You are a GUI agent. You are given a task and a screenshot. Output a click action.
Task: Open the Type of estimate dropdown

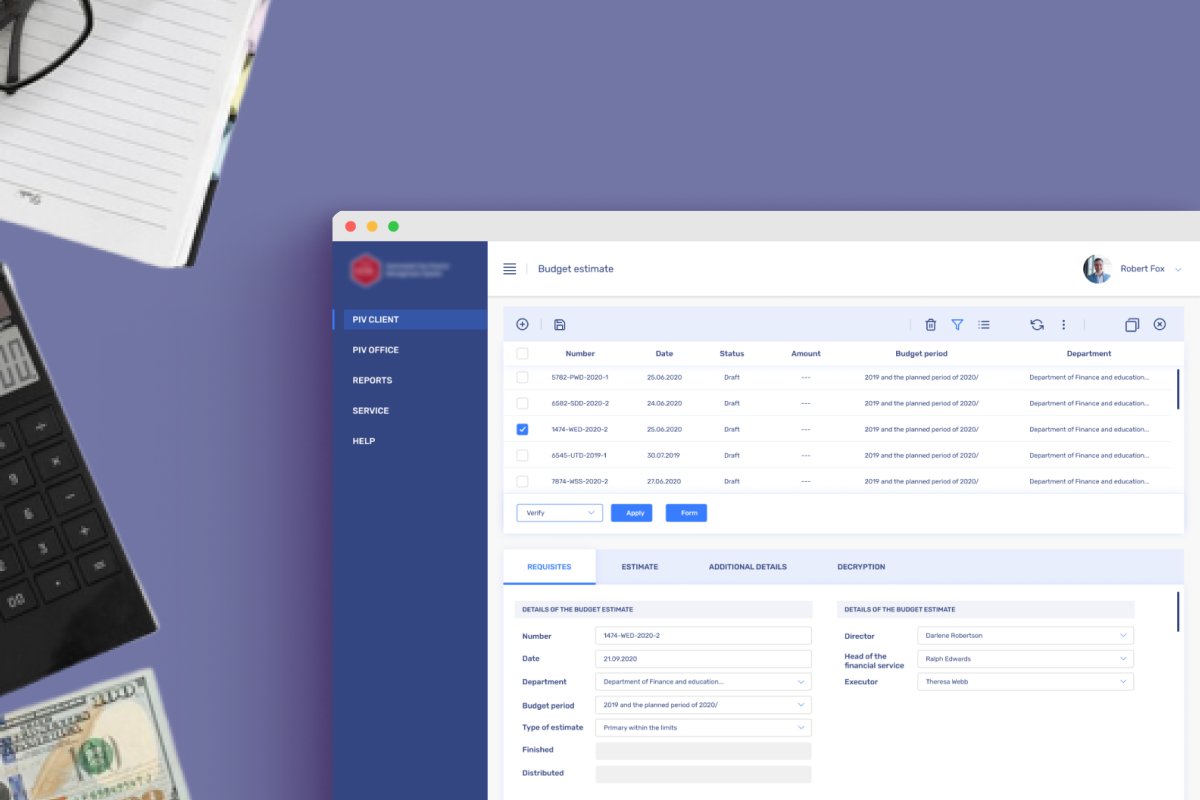703,728
